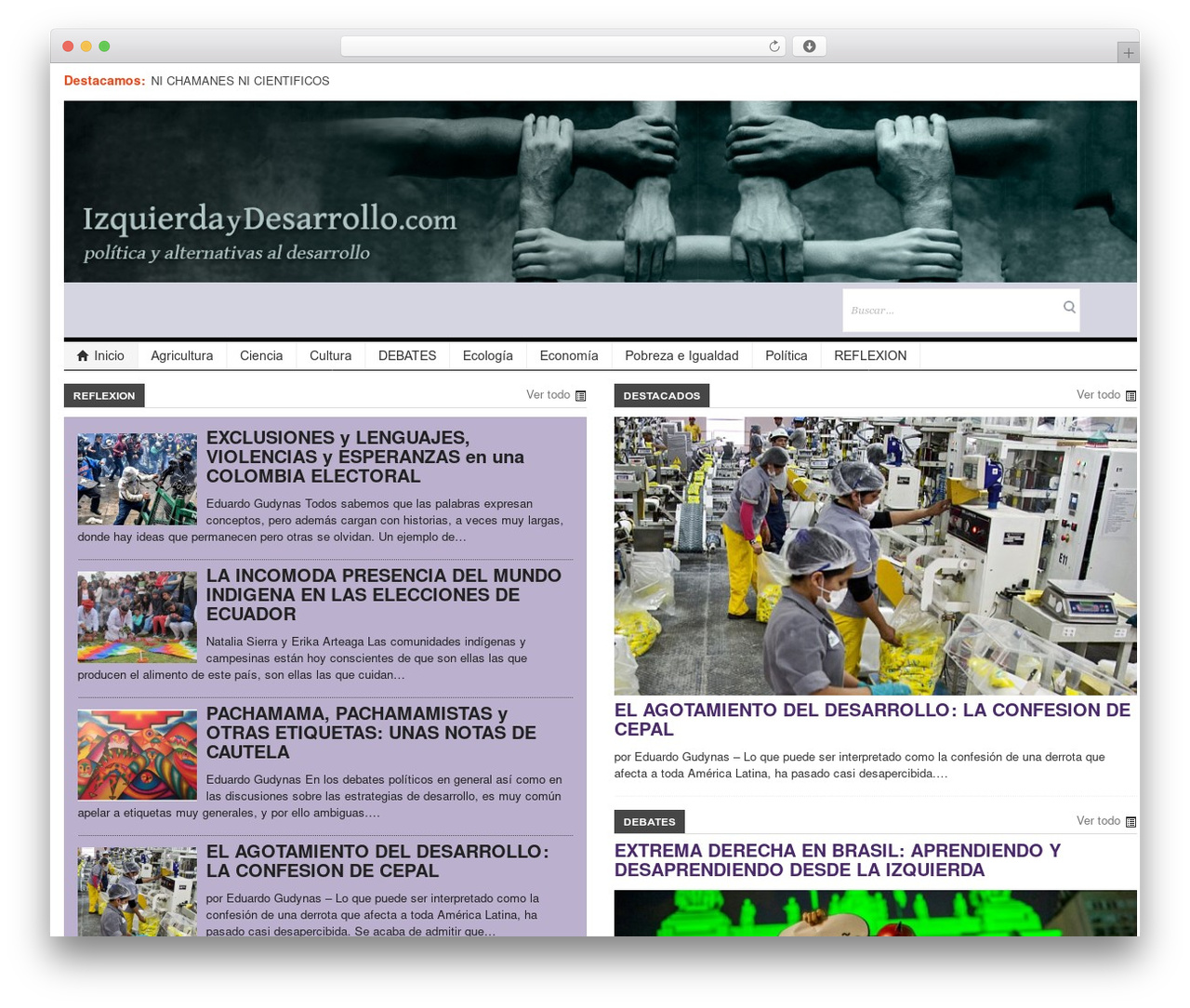Open the Ciencia menu item
Viewport: 1190px width, 1008px height.
coord(261,355)
